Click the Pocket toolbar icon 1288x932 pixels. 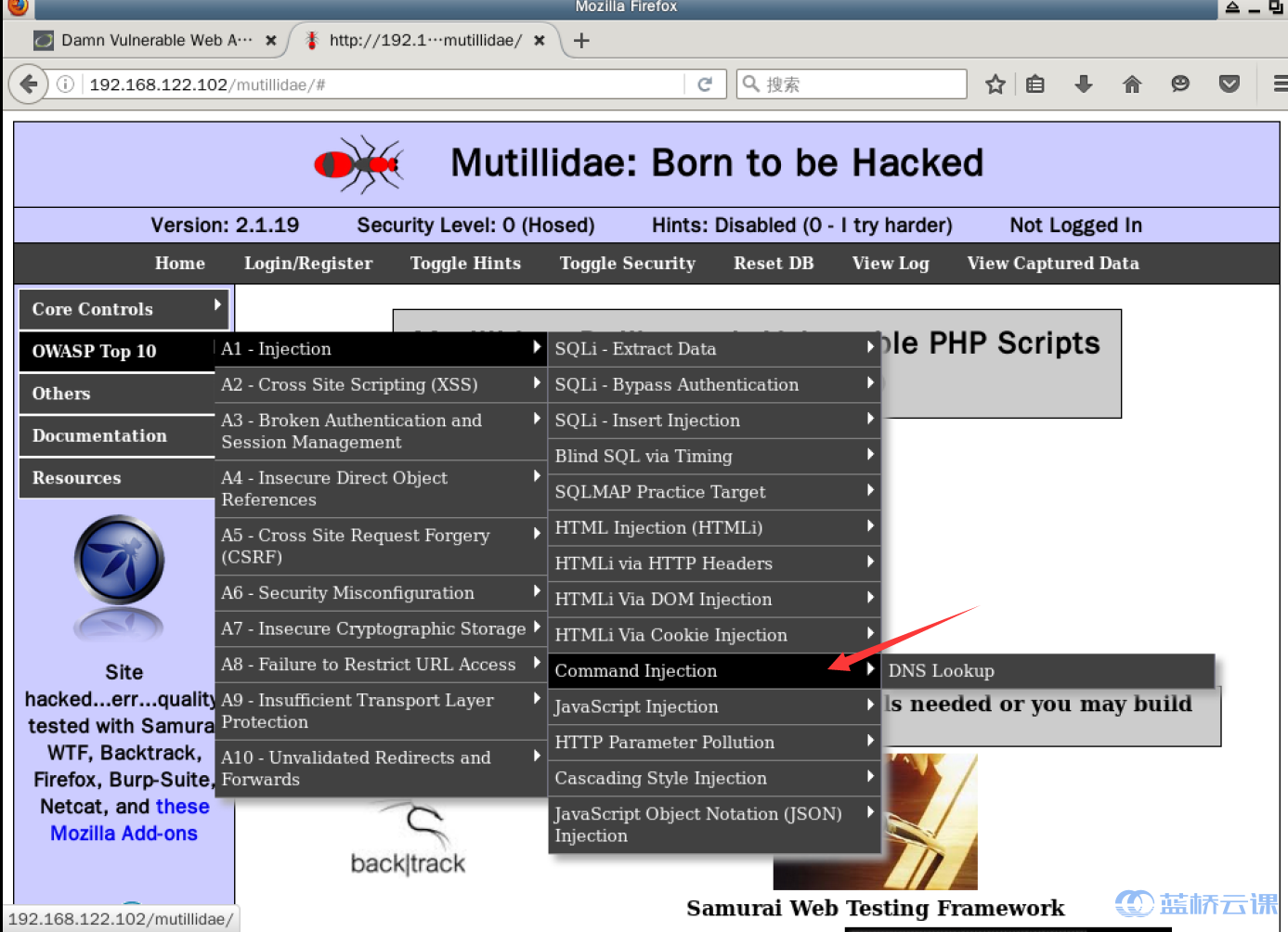pyautogui.click(x=1229, y=84)
